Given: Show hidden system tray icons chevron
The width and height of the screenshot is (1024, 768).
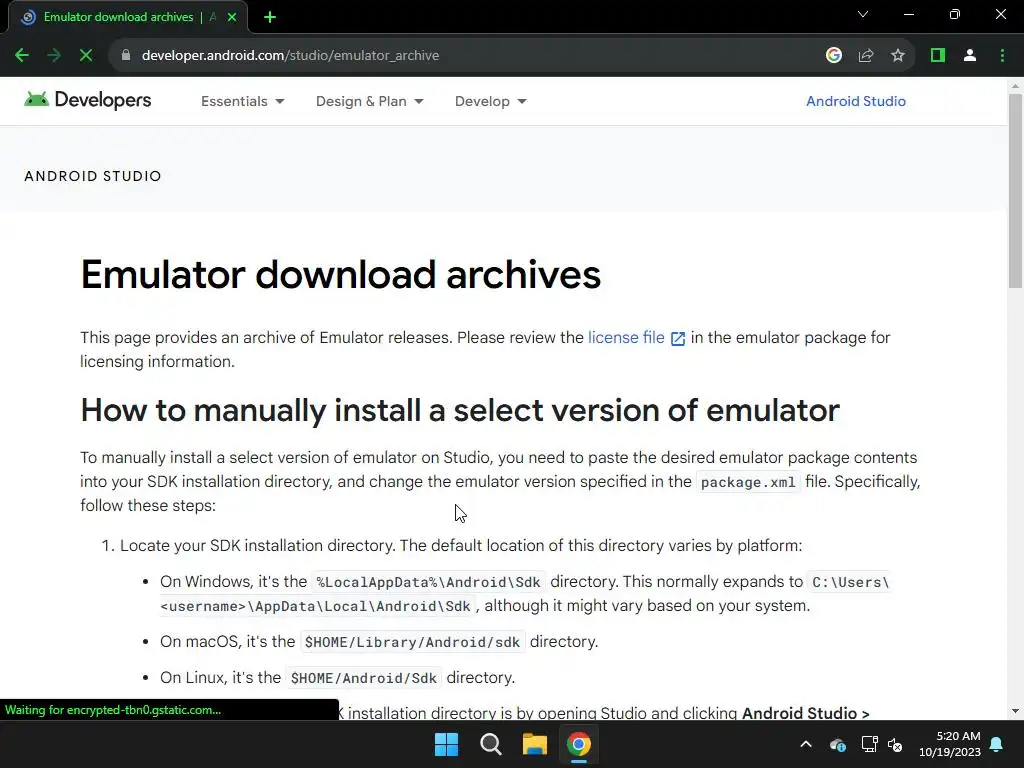Looking at the screenshot, I should (806, 744).
